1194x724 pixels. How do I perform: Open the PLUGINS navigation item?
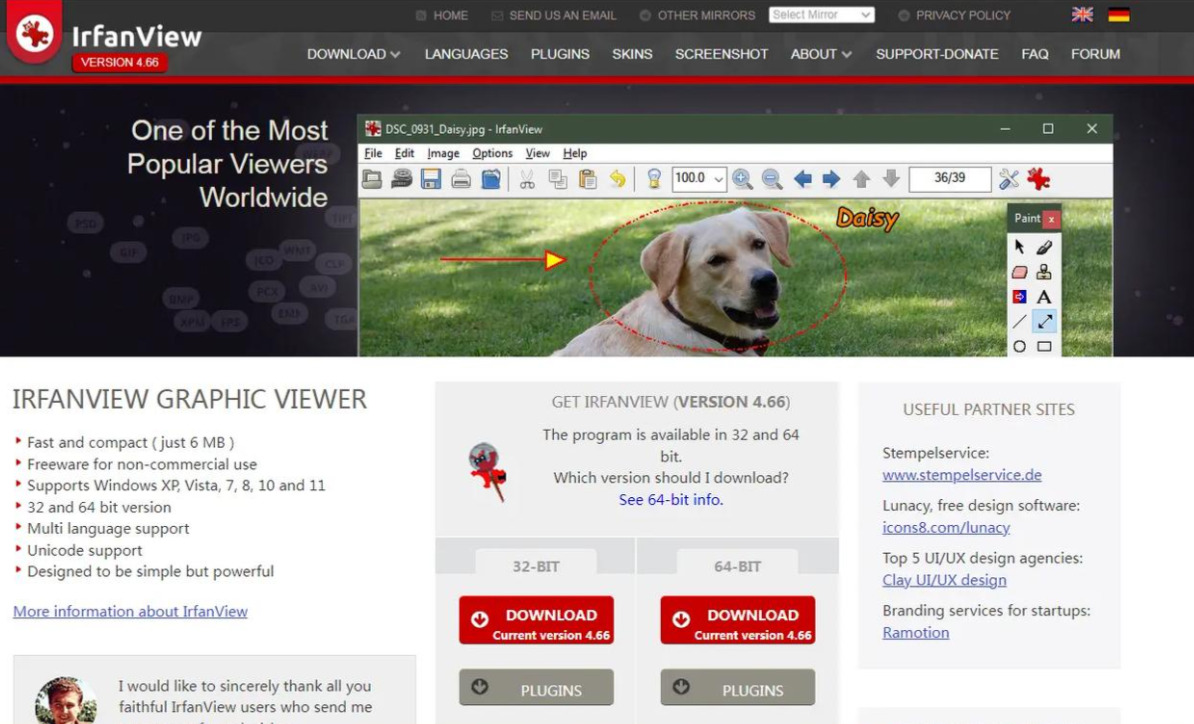click(x=560, y=54)
